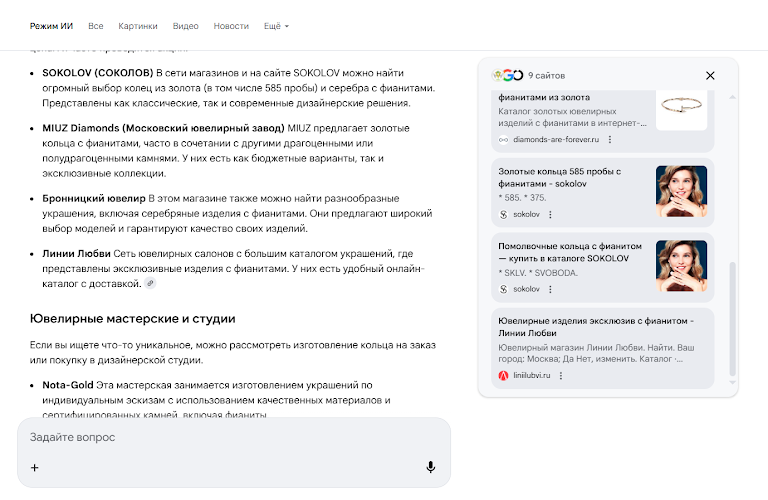The width and height of the screenshot is (768, 500).
Task: Switch to the Картинки tab
Action: [137, 25]
